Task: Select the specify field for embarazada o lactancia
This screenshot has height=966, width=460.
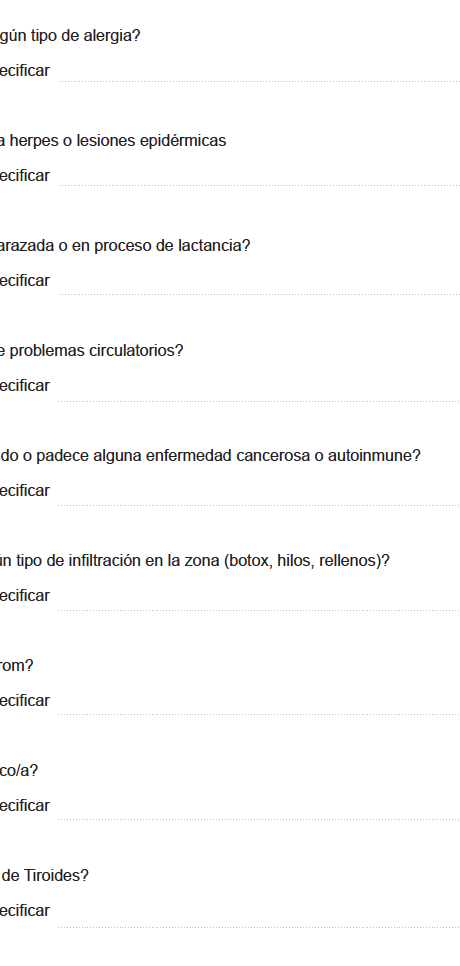Action: pos(259,281)
